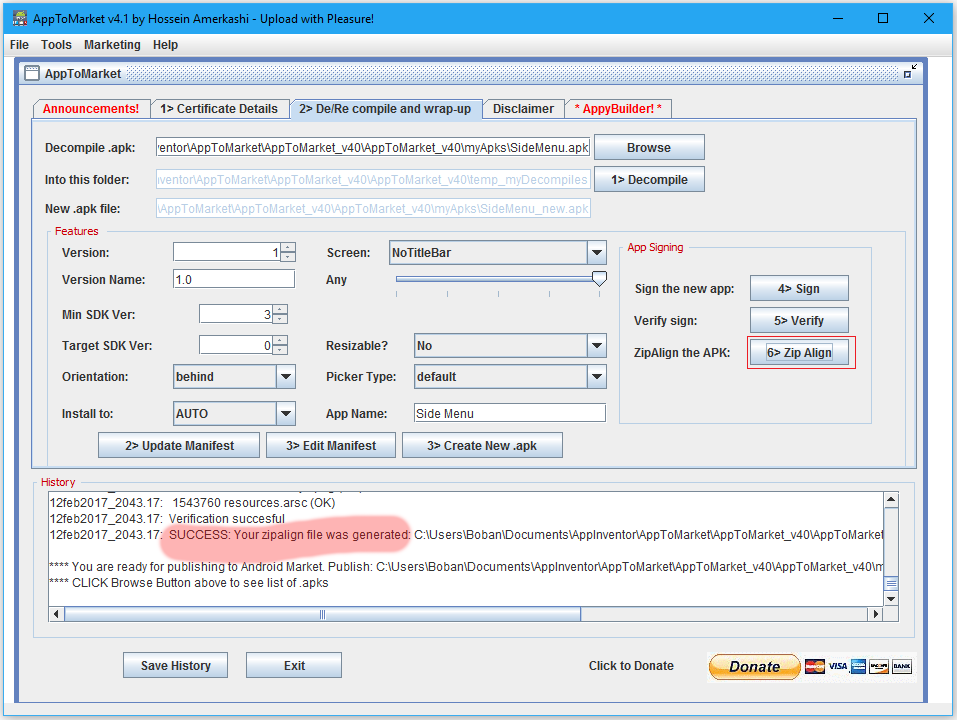Image resolution: width=957 pixels, height=720 pixels.
Task: Click the History horizontal scrollbar thumb
Action: (x=322, y=614)
